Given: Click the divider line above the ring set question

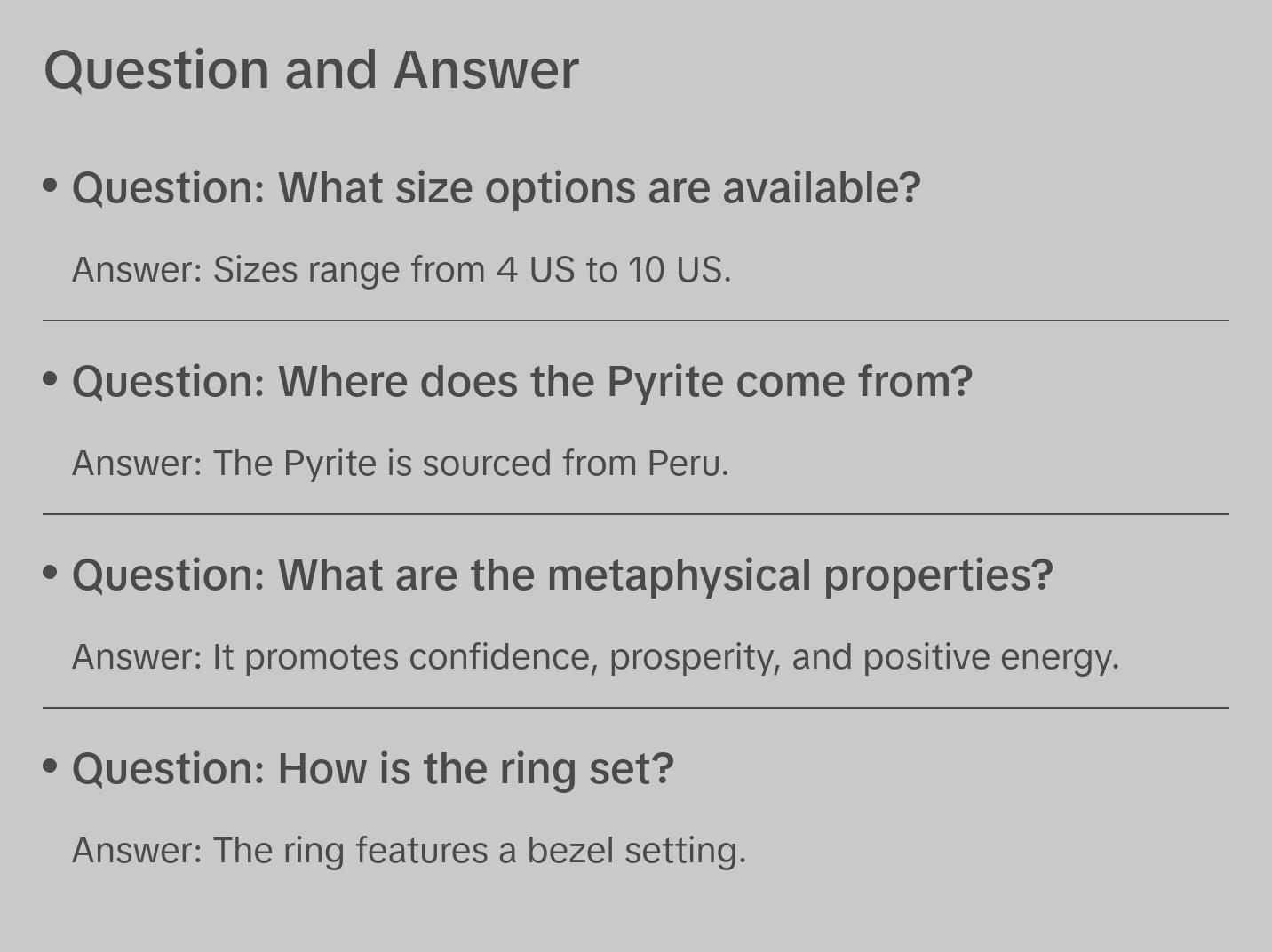Looking at the screenshot, I should [x=636, y=708].
